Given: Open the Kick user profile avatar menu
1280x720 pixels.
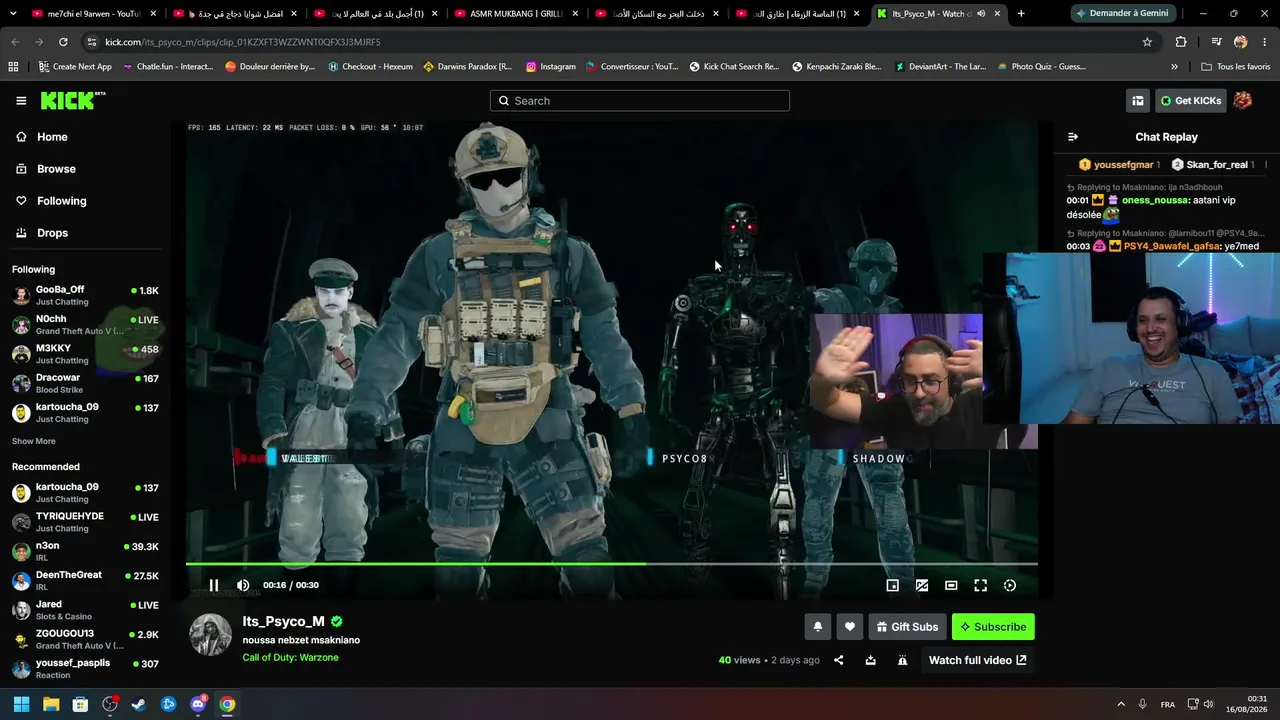Looking at the screenshot, I should pyautogui.click(x=1243, y=101).
